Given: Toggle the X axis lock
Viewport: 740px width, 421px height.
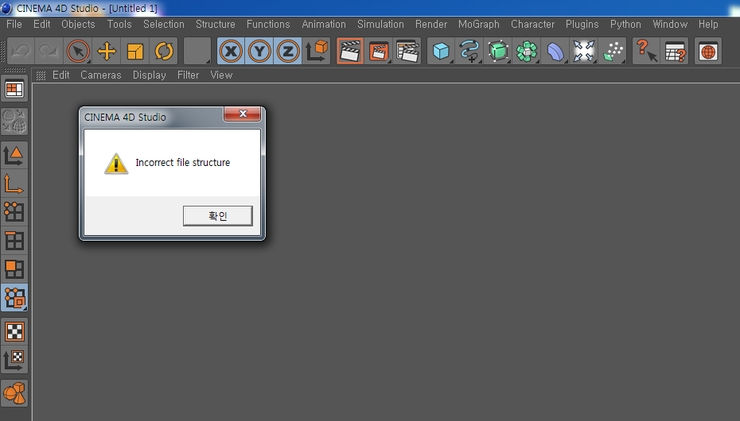Looking at the screenshot, I should (x=231, y=51).
